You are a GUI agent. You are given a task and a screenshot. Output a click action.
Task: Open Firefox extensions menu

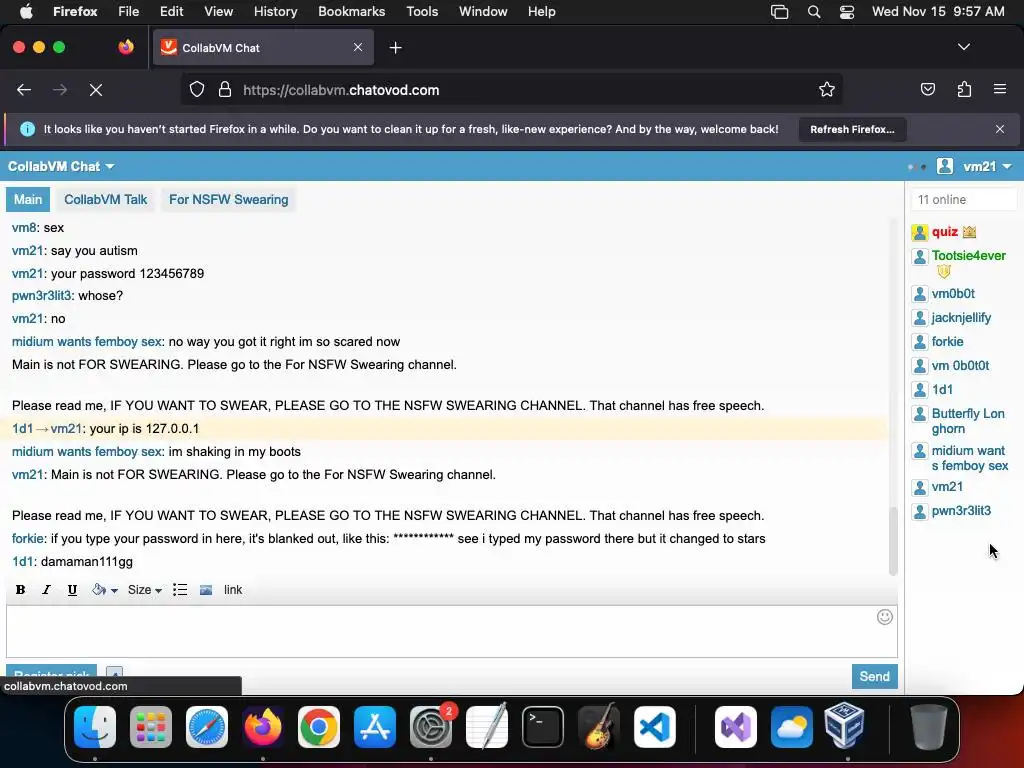(964, 89)
